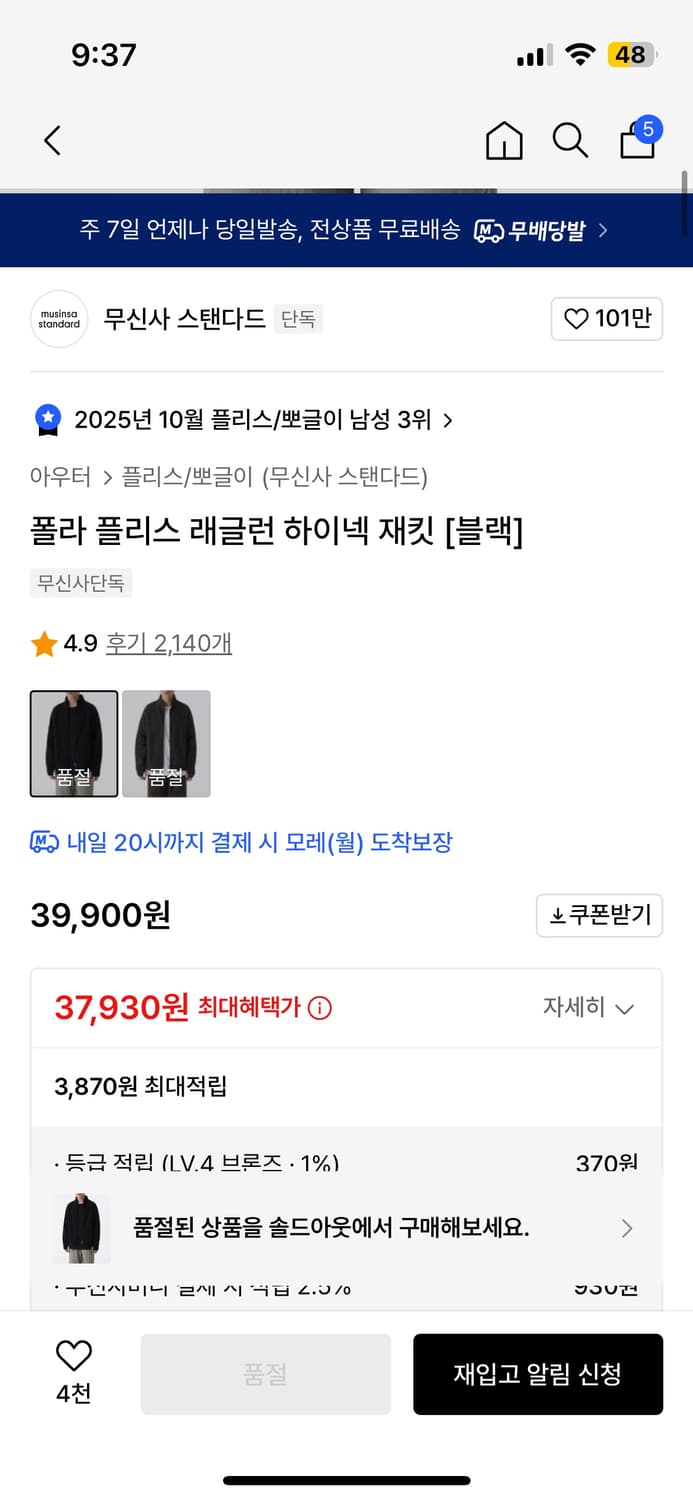The width and height of the screenshot is (693, 1500).
Task: Open the 아우터 breadcrumb category
Action: click(61, 479)
